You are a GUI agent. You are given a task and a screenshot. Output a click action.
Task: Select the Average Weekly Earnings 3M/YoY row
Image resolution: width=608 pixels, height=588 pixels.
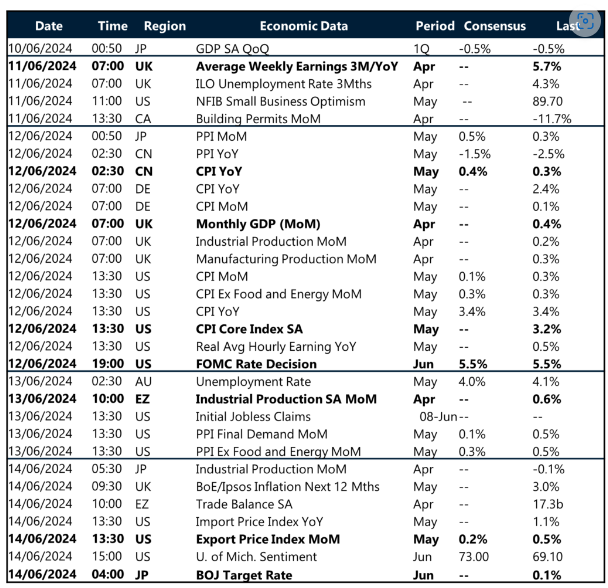pyautogui.click(x=298, y=65)
